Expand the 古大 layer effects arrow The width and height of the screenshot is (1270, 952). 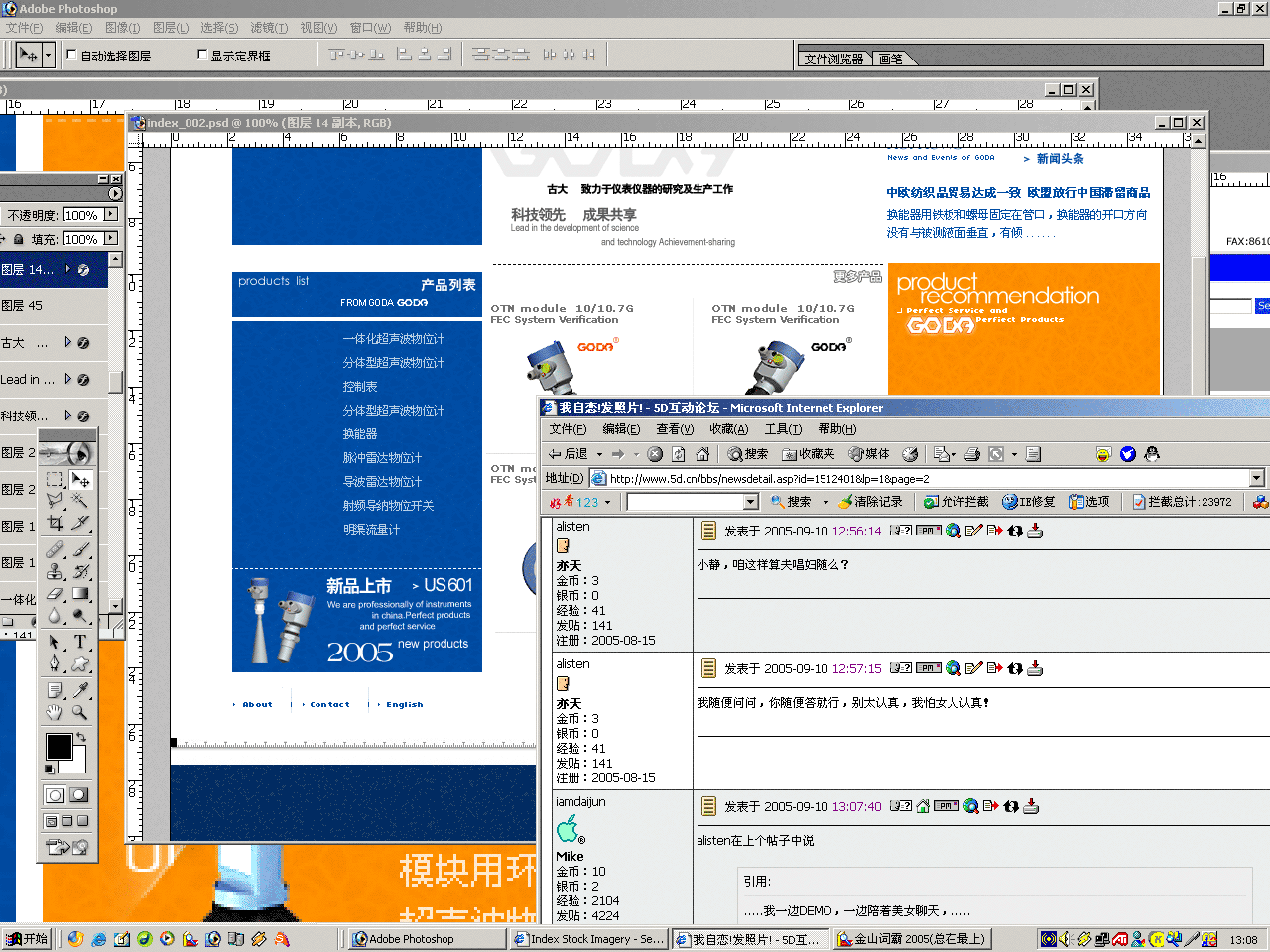tap(68, 342)
